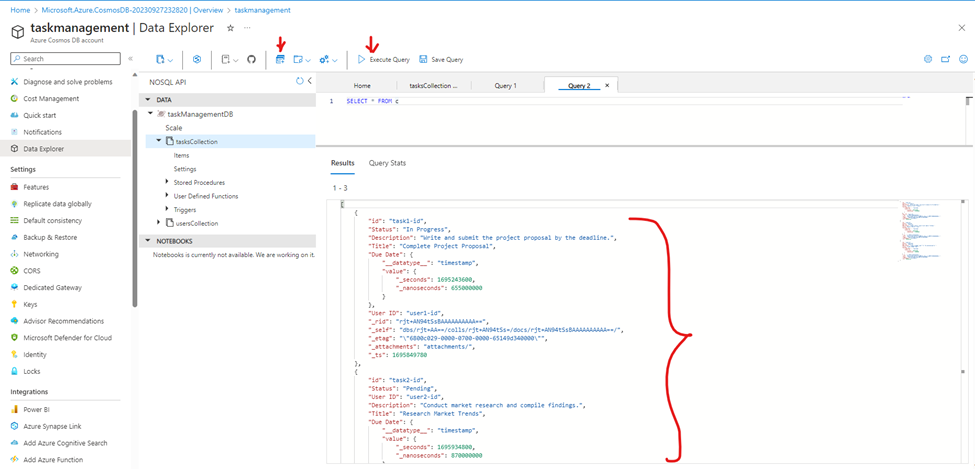This screenshot has width=975, height=469.
Task: Click the open full screen icon
Action: [946, 59]
